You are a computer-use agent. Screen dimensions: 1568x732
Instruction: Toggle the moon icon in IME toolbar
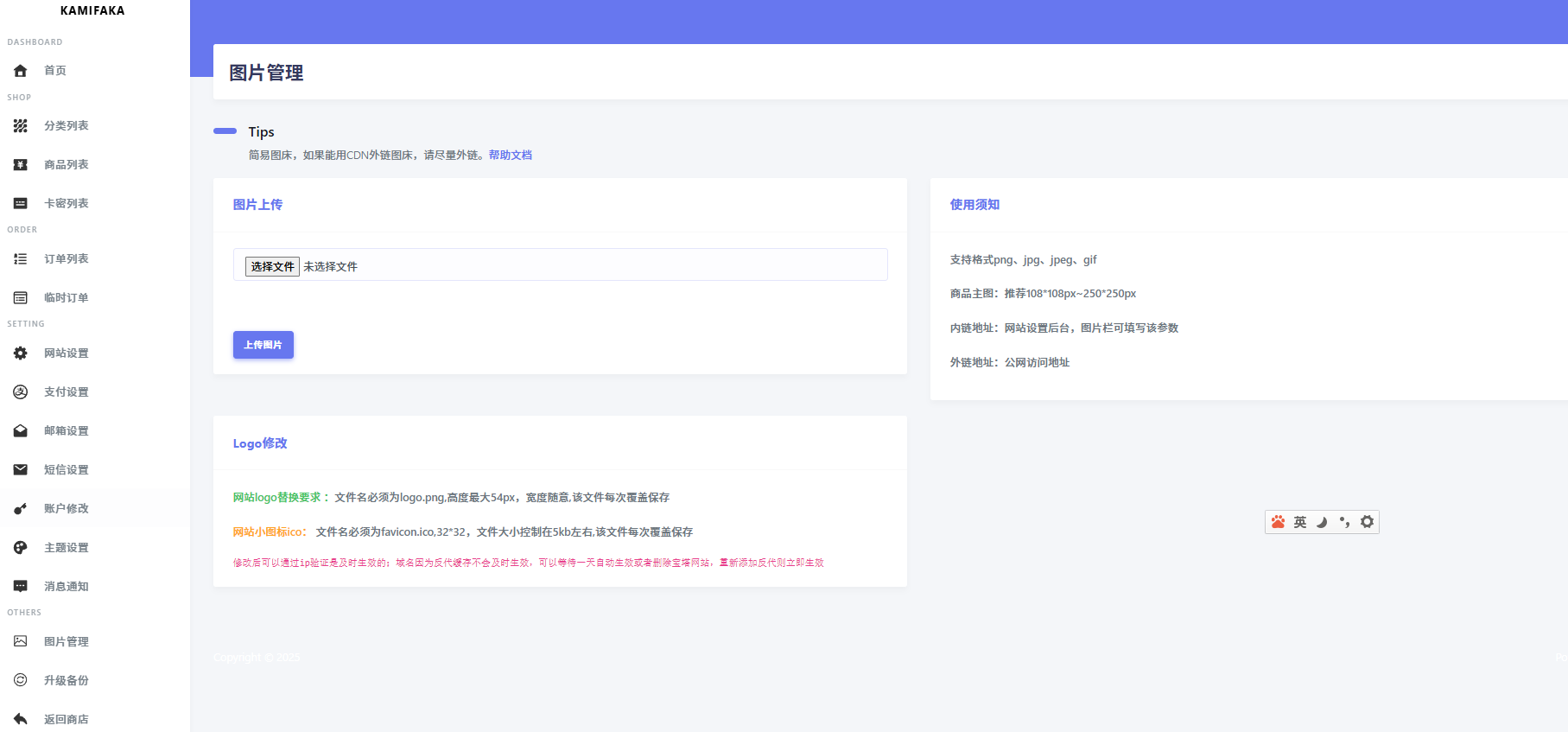pyautogui.click(x=1322, y=522)
